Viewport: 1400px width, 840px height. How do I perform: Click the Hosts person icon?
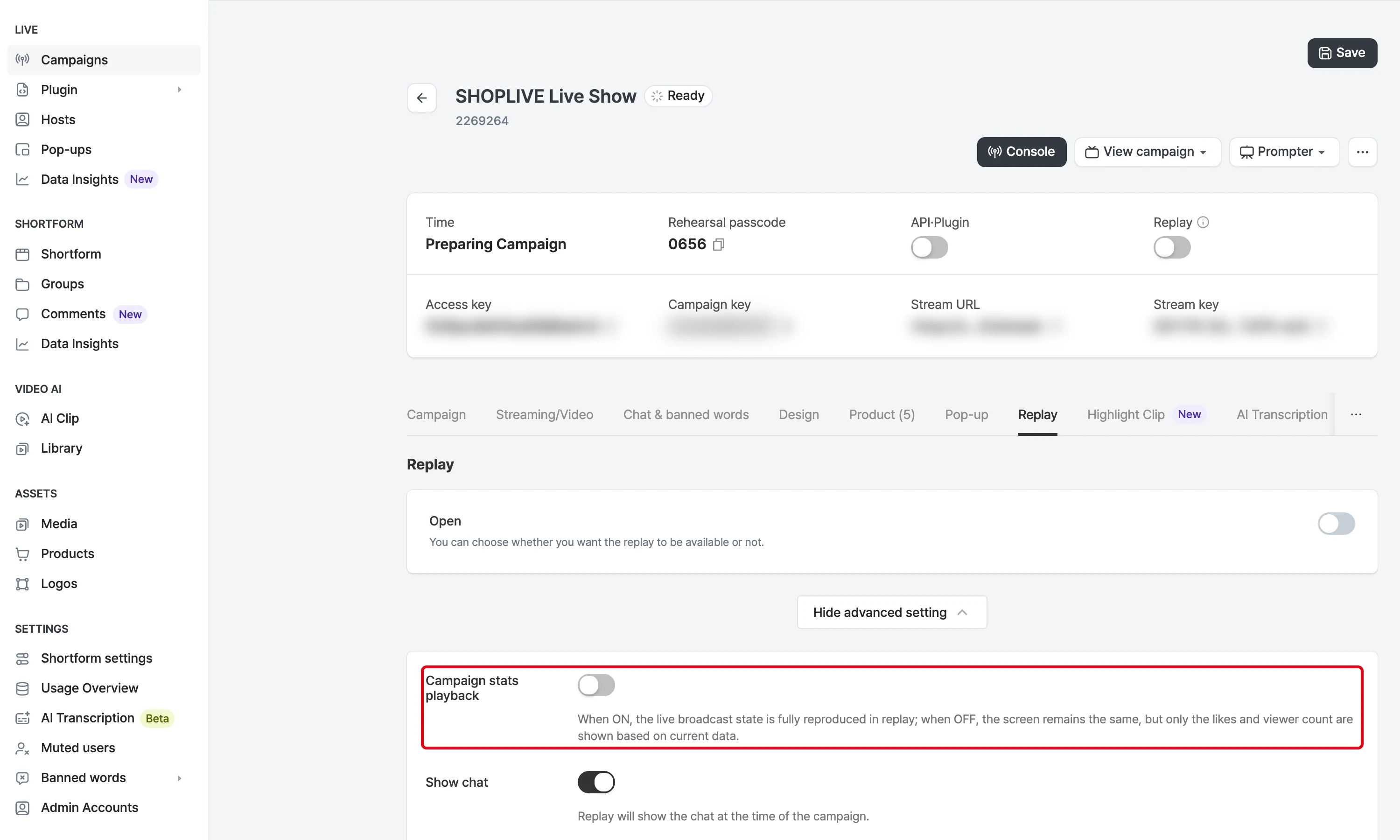tap(22, 119)
